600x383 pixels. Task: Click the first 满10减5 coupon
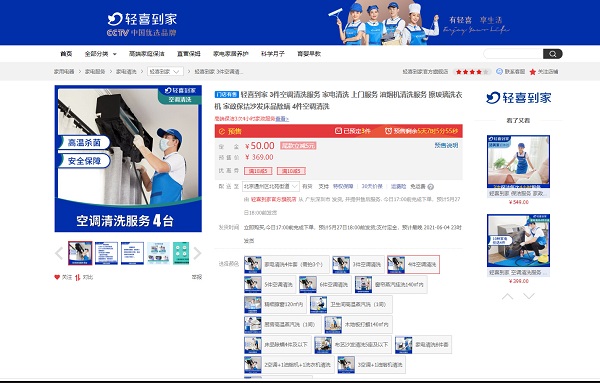tap(258, 171)
